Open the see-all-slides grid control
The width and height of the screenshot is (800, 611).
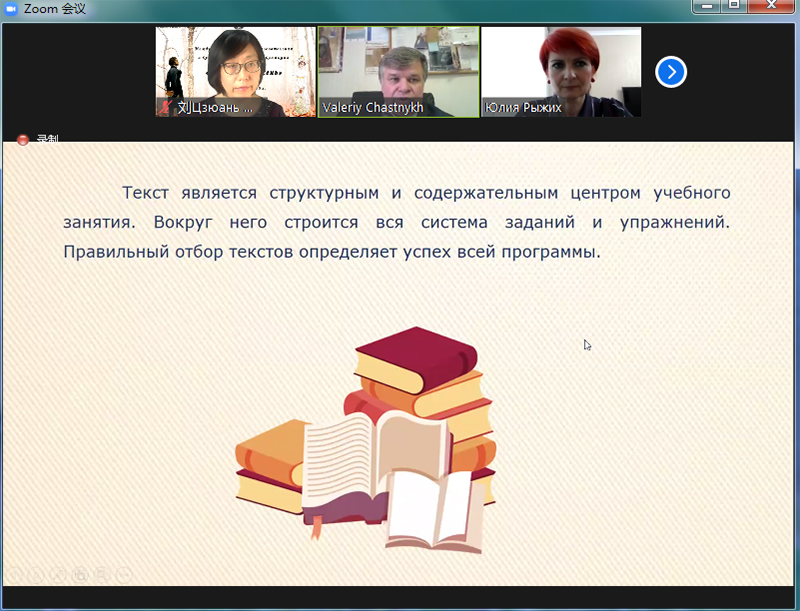[79, 574]
